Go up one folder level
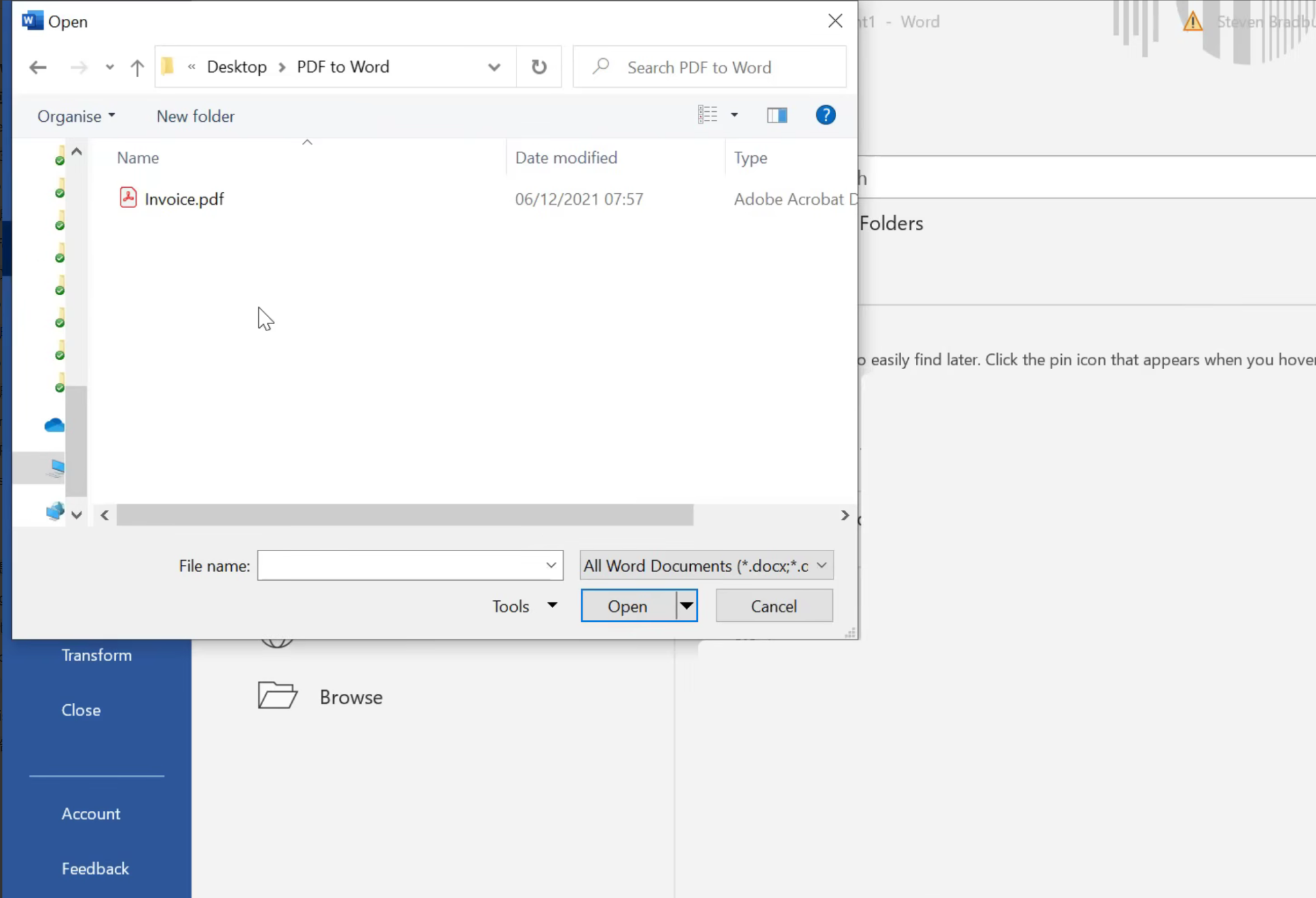Screen dimensions: 1316x898 pyautogui.click(x=137, y=67)
